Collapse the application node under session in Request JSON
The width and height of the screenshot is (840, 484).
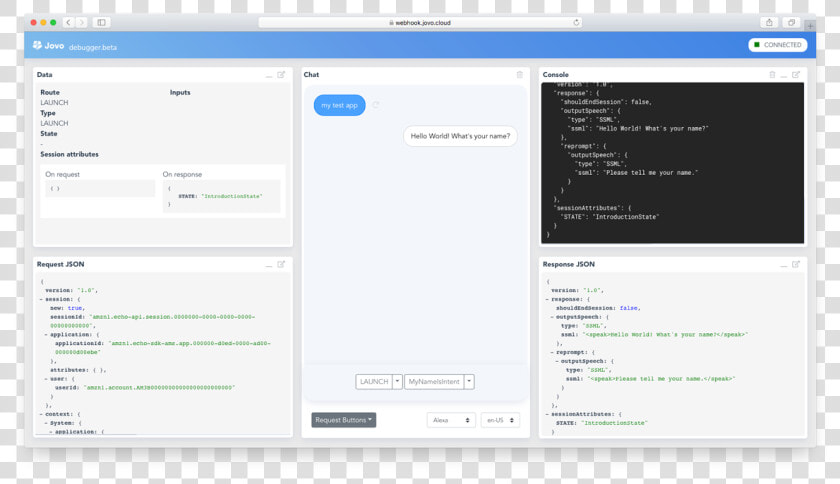(x=46, y=334)
